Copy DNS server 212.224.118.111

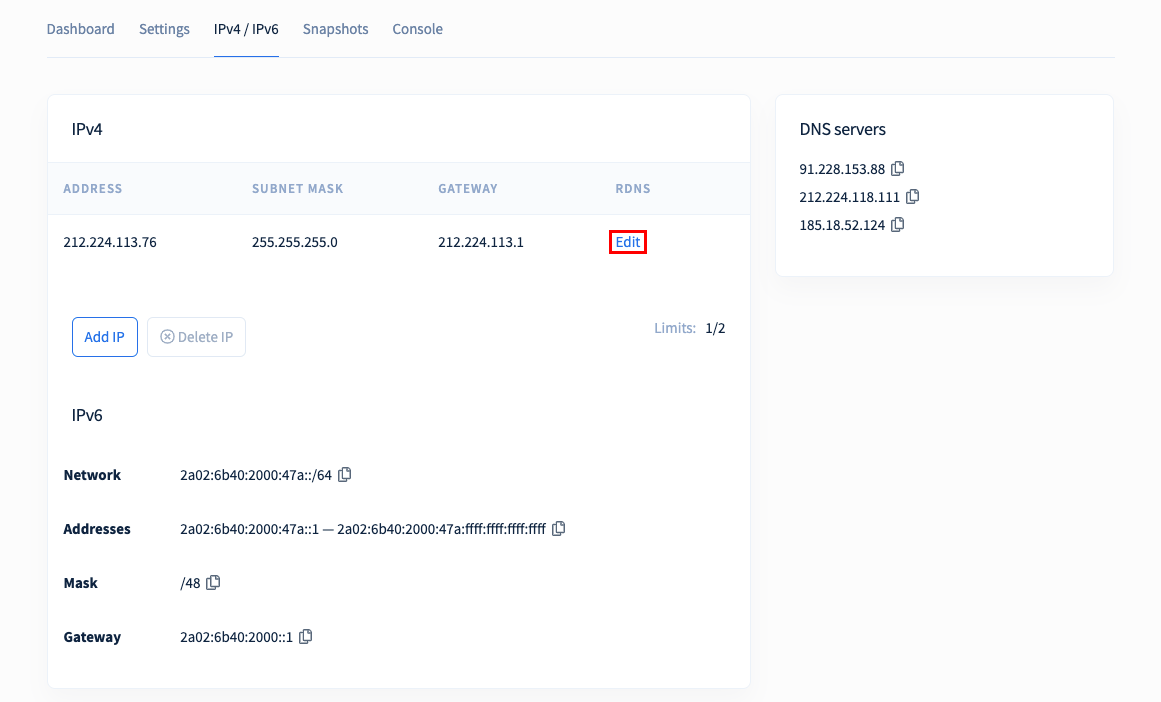pyautogui.click(x=912, y=197)
